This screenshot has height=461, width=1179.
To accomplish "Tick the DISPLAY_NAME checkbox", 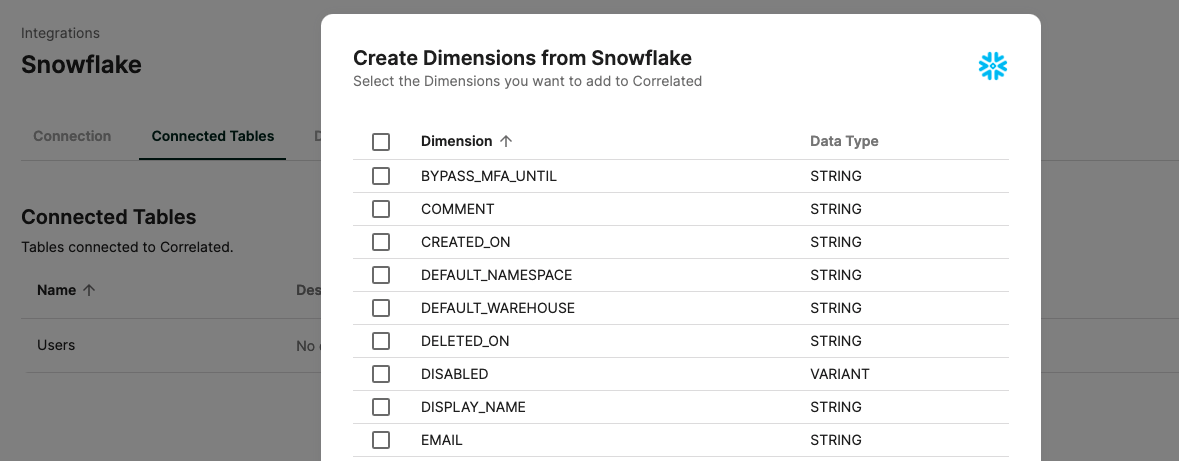I will [x=381, y=407].
